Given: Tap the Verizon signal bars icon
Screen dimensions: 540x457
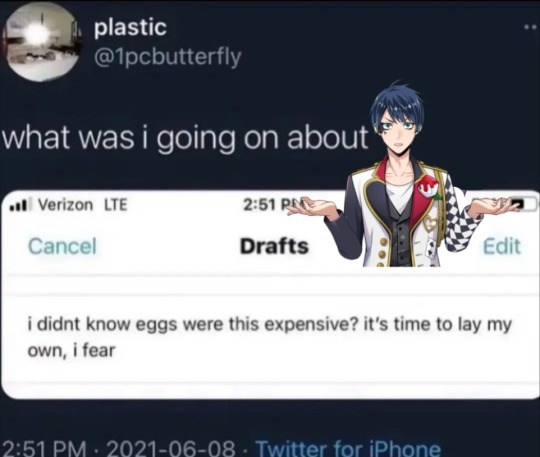Looking at the screenshot, I should tap(21, 205).
